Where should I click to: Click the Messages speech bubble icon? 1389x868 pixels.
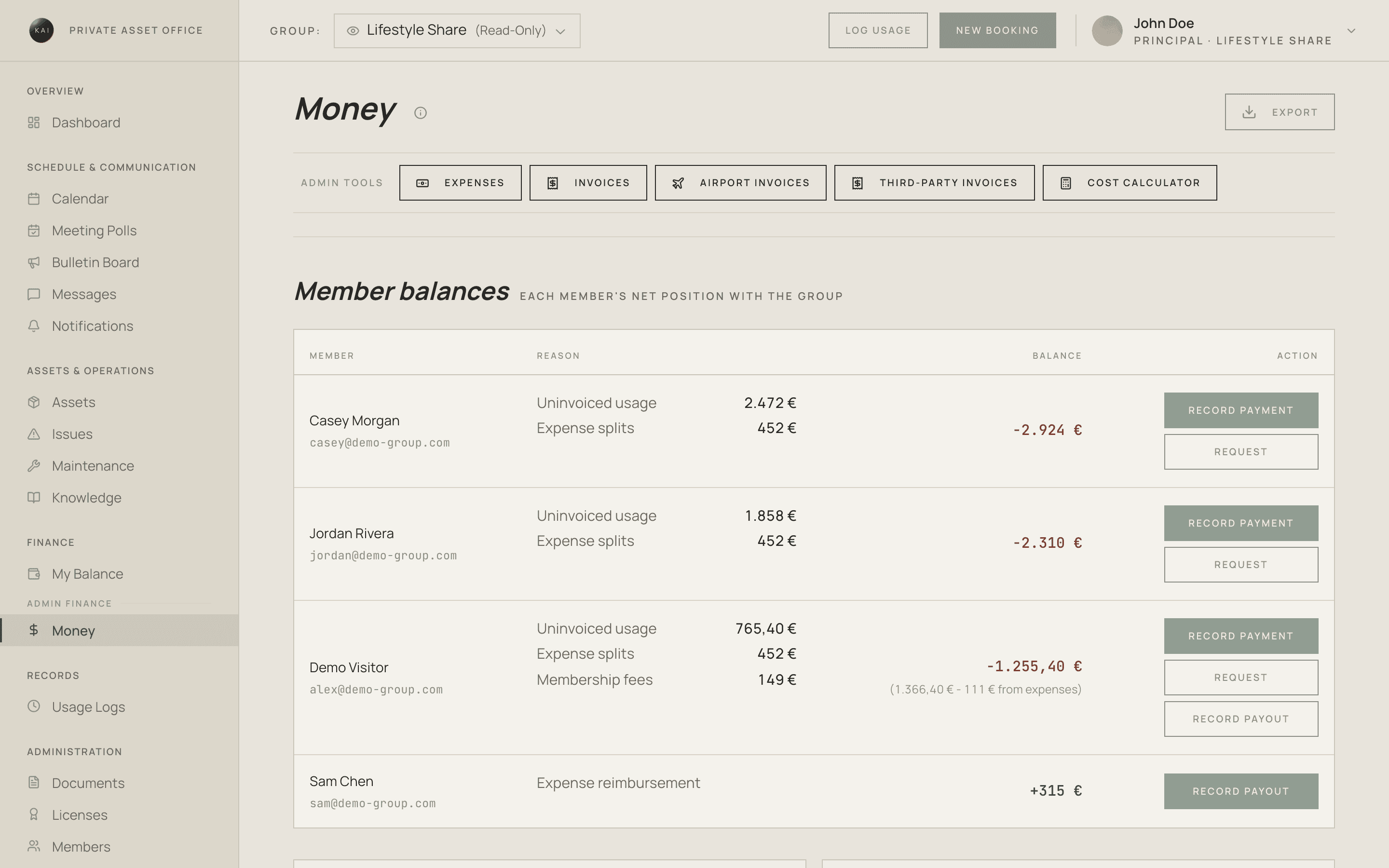point(34,294)
